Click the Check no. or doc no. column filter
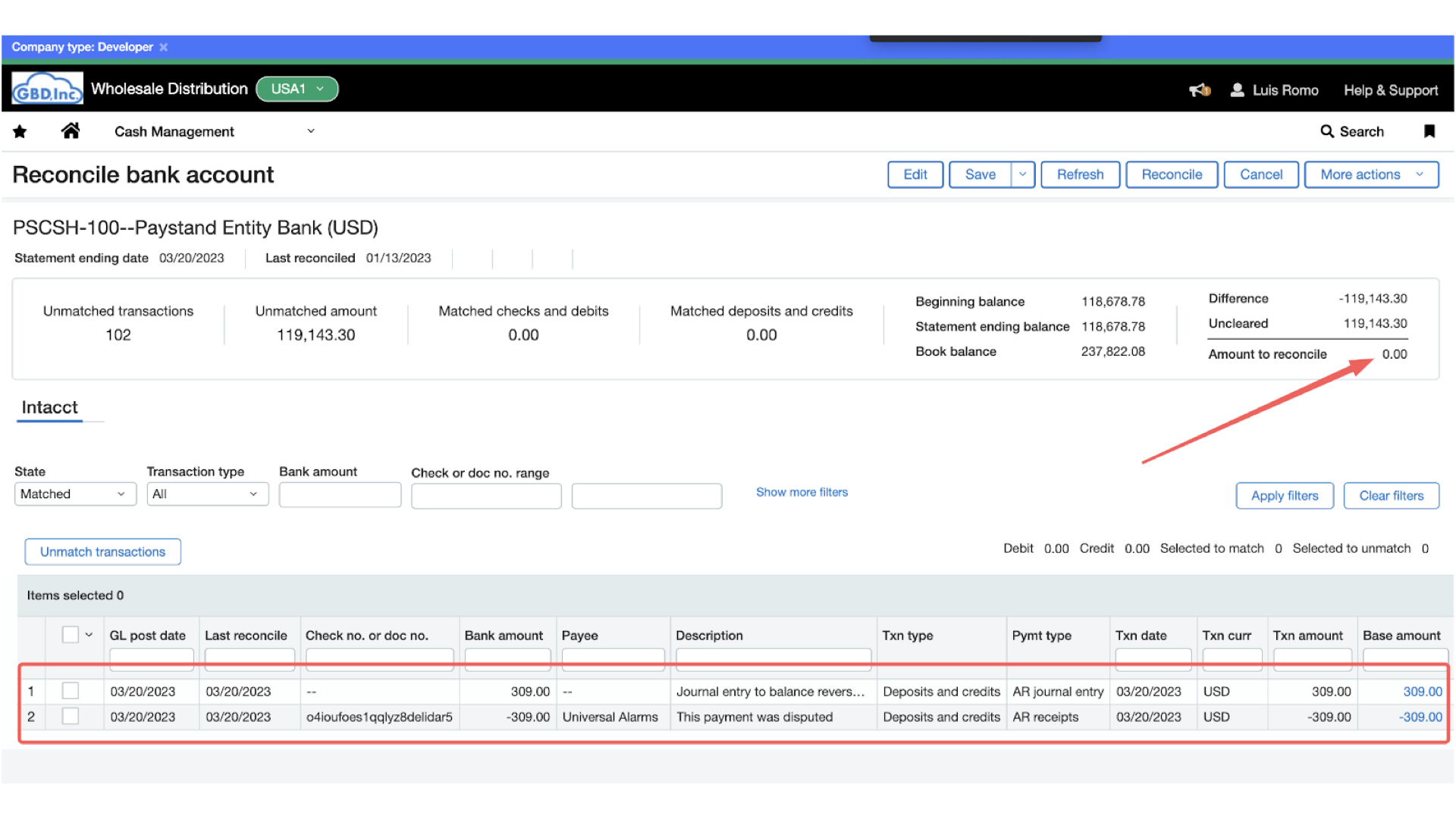Image resolution: width=1456 pixels, height=819 pixels. click(x=379, y=660)
